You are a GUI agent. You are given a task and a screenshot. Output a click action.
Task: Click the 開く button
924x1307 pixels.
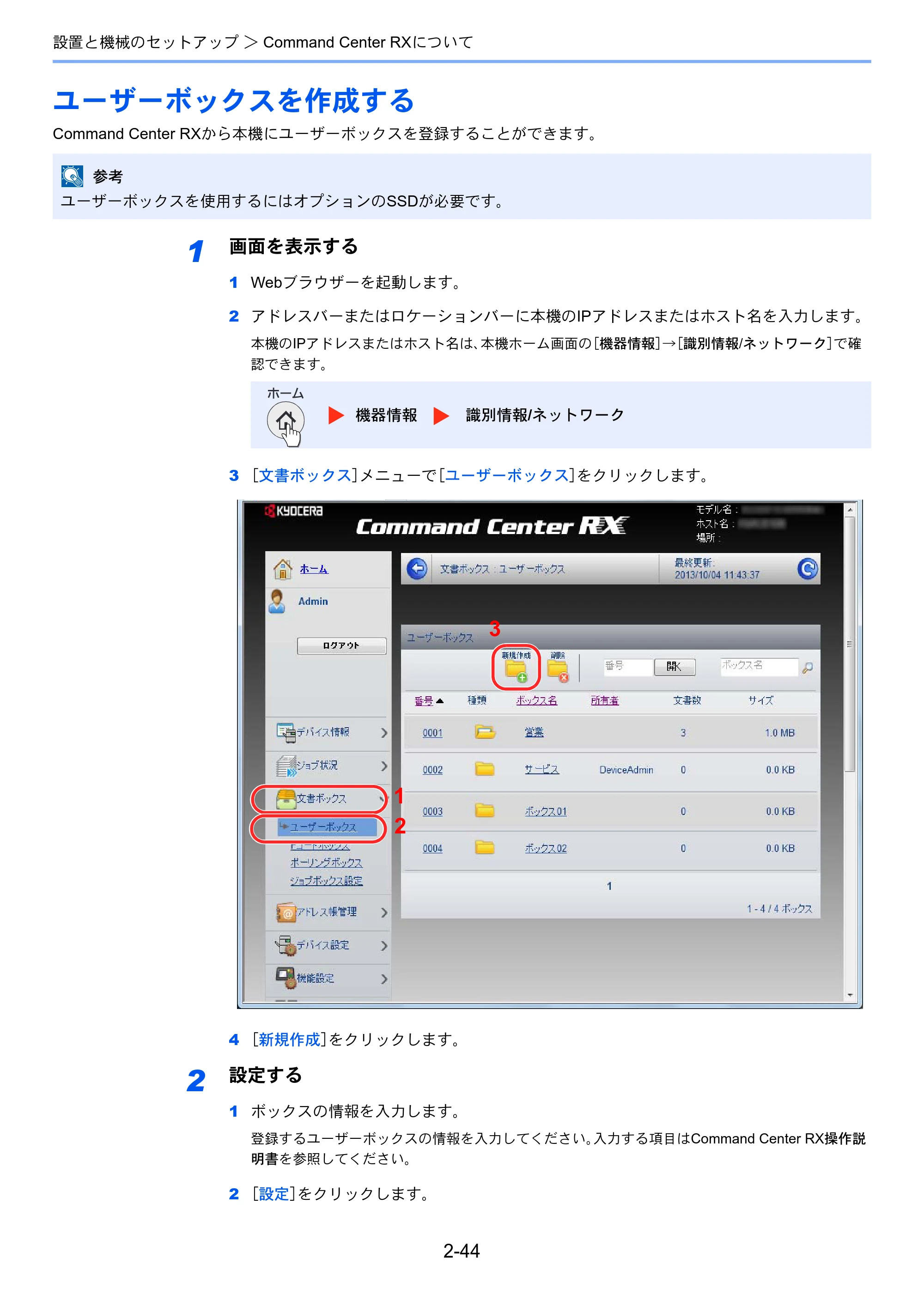[675, 667]
